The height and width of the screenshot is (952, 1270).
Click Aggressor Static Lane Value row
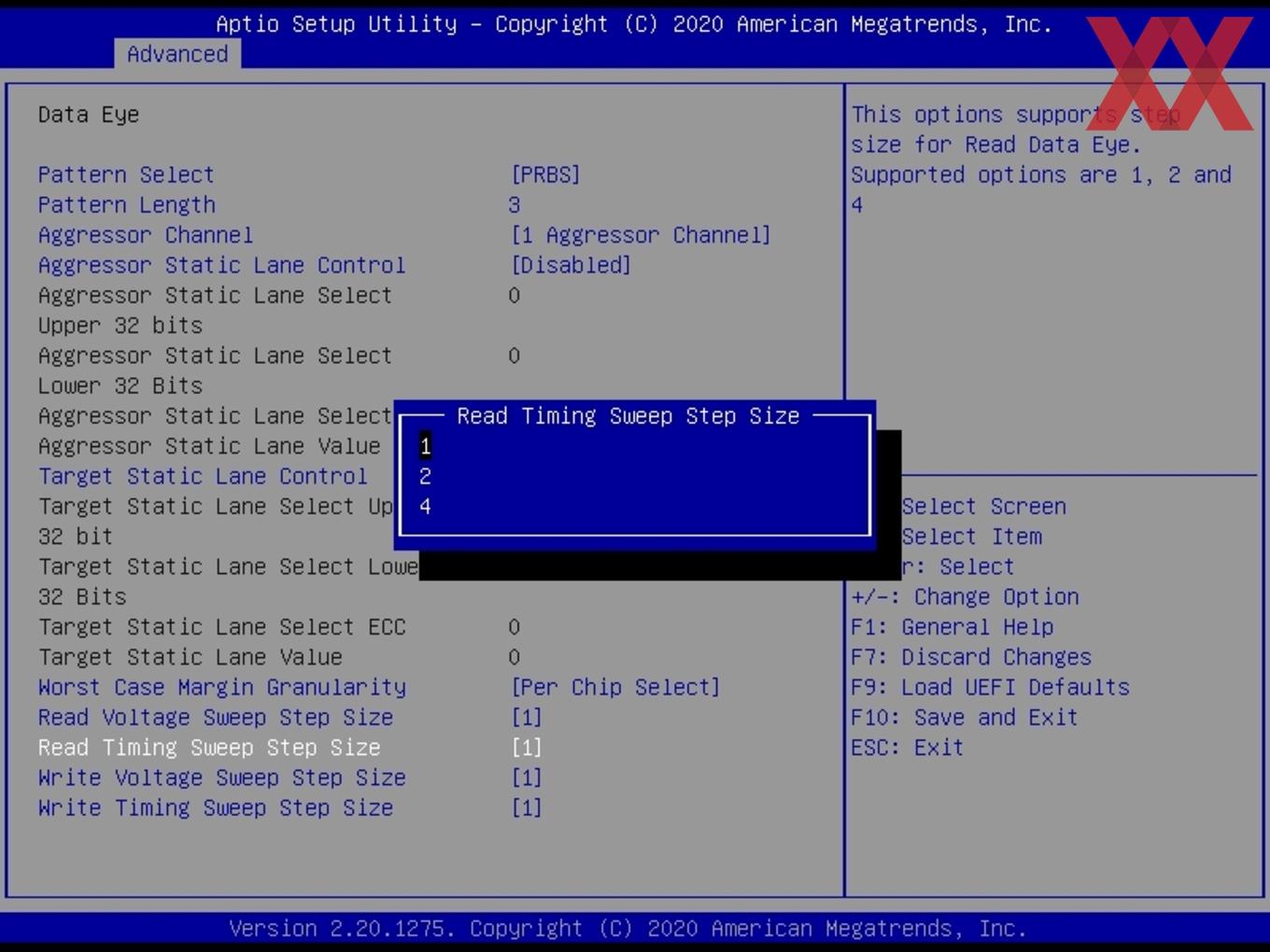coord(209,446)
